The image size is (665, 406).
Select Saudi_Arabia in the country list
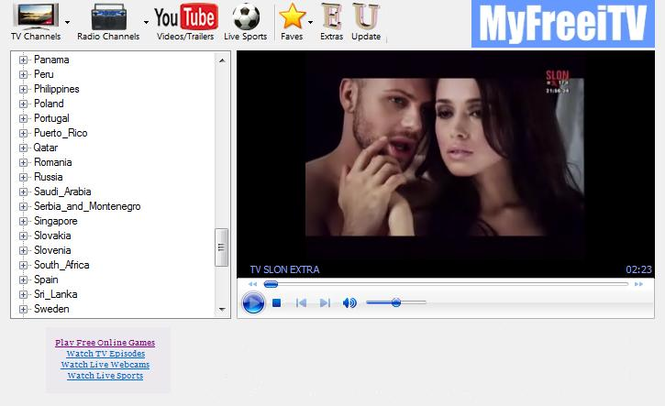coord(62,192)
